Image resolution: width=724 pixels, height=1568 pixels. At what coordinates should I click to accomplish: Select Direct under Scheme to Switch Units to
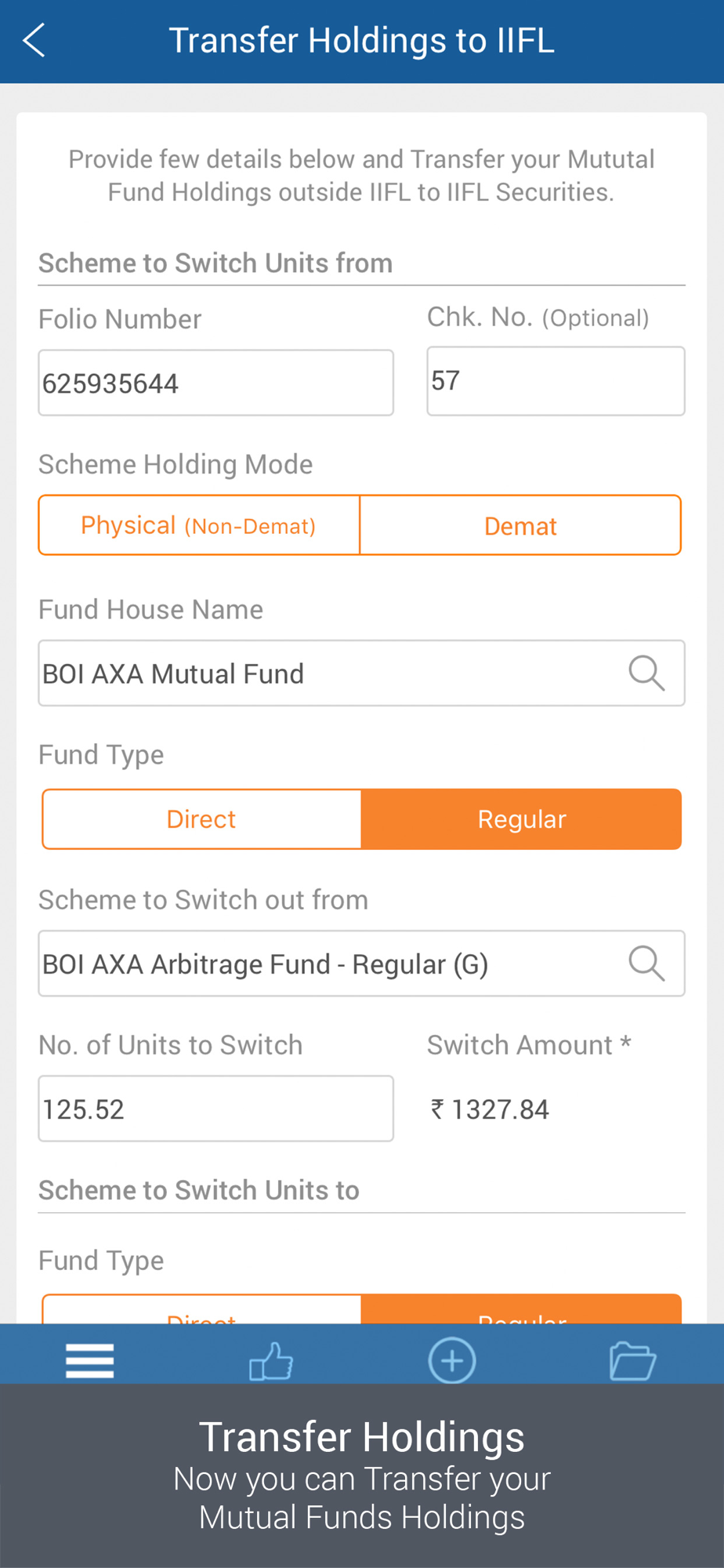(201, 1309)
